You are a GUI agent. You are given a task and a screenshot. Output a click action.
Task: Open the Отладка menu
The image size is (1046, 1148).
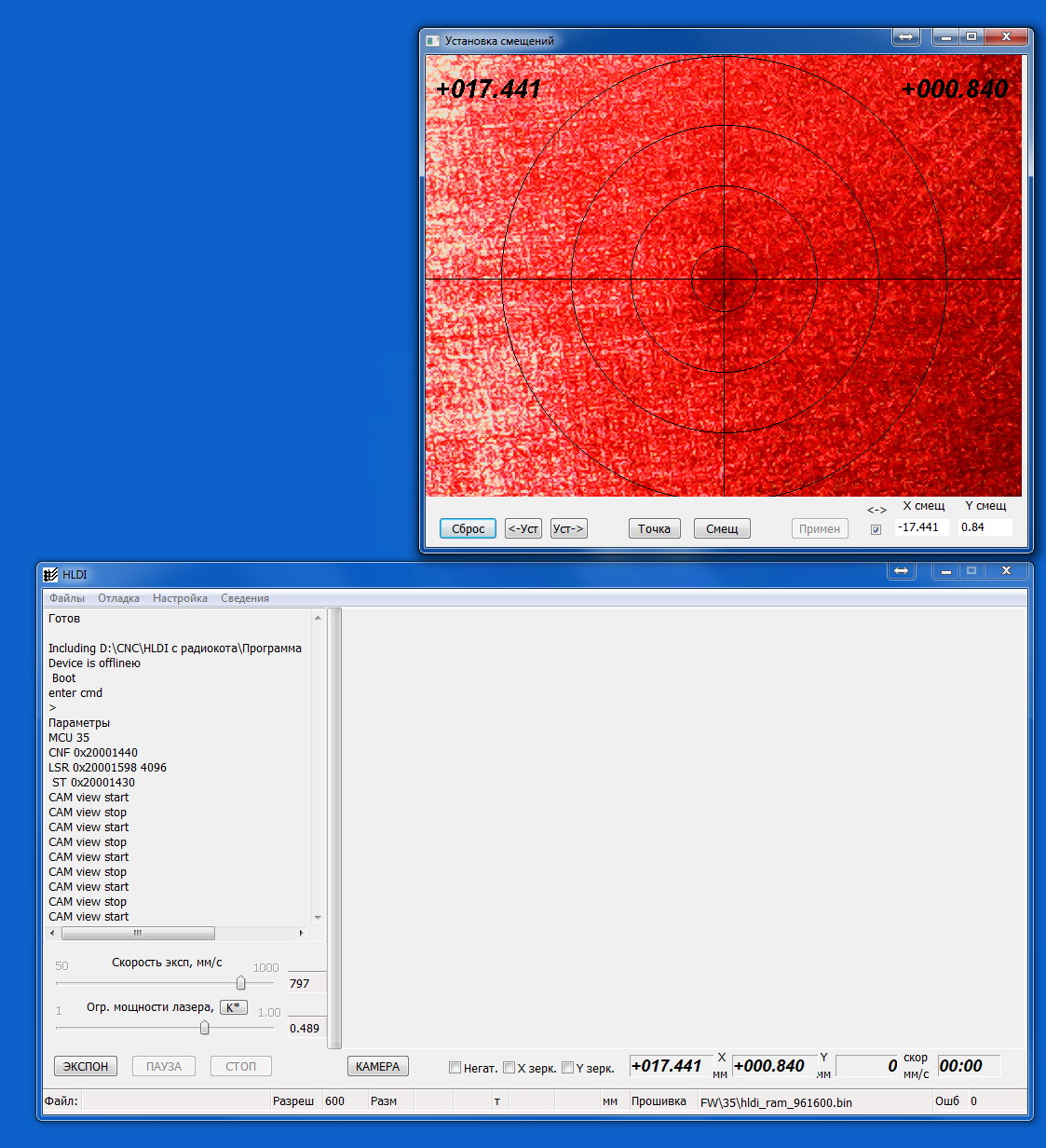(118, 598)
